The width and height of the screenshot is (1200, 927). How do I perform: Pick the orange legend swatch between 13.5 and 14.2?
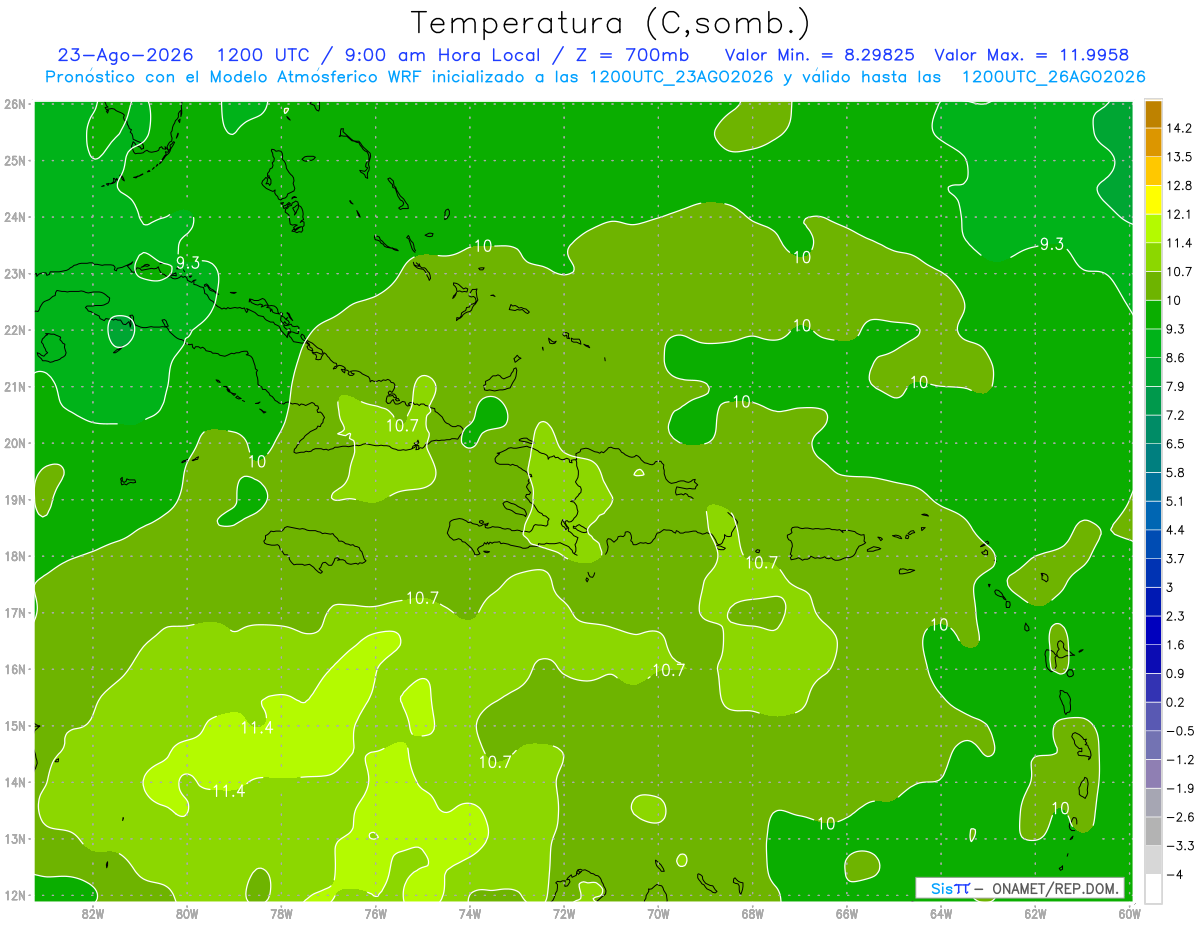1153,143
